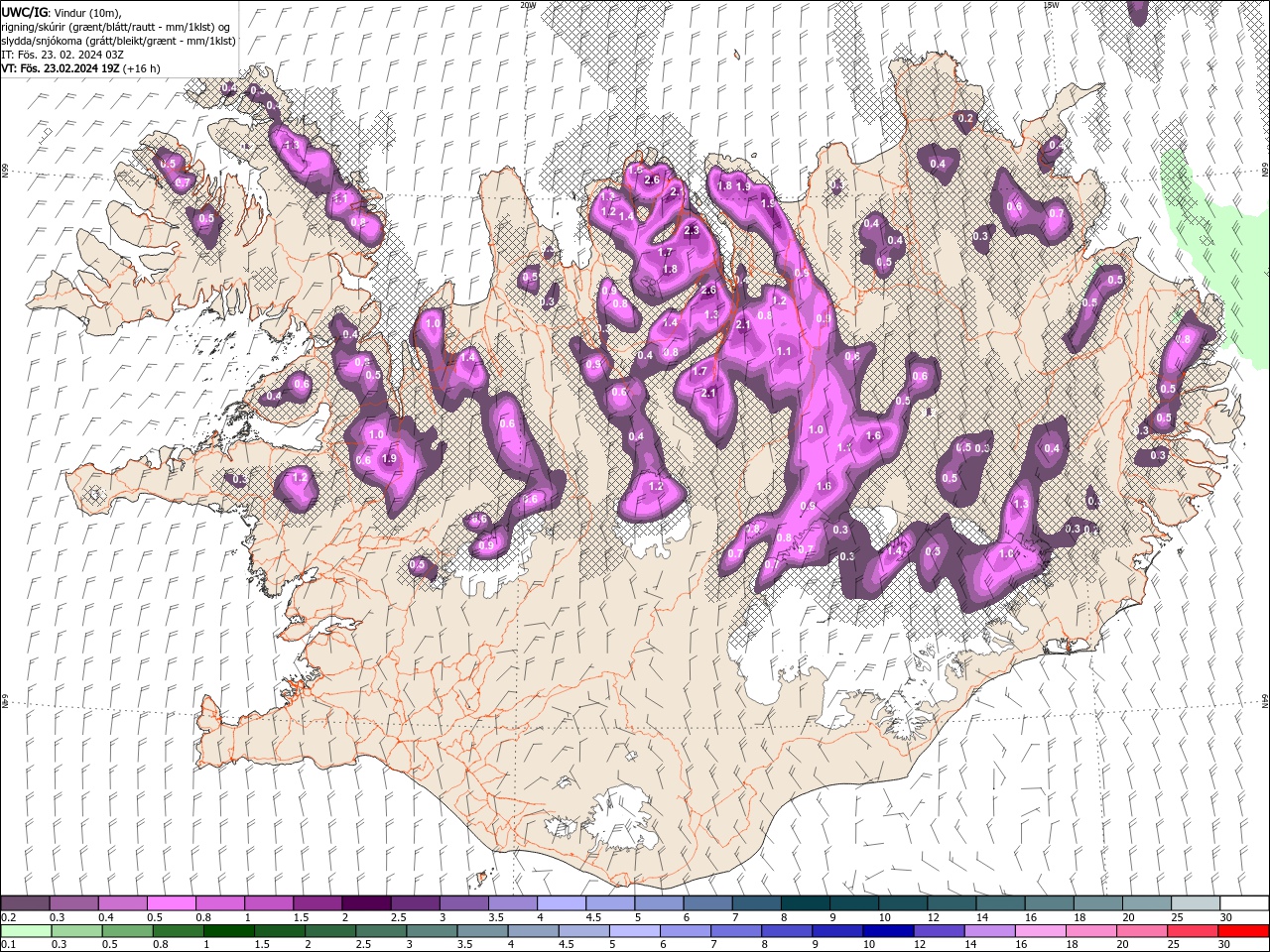
Task: Click the upper legend swatch between 12 and 14
Action: click(951, 903)
